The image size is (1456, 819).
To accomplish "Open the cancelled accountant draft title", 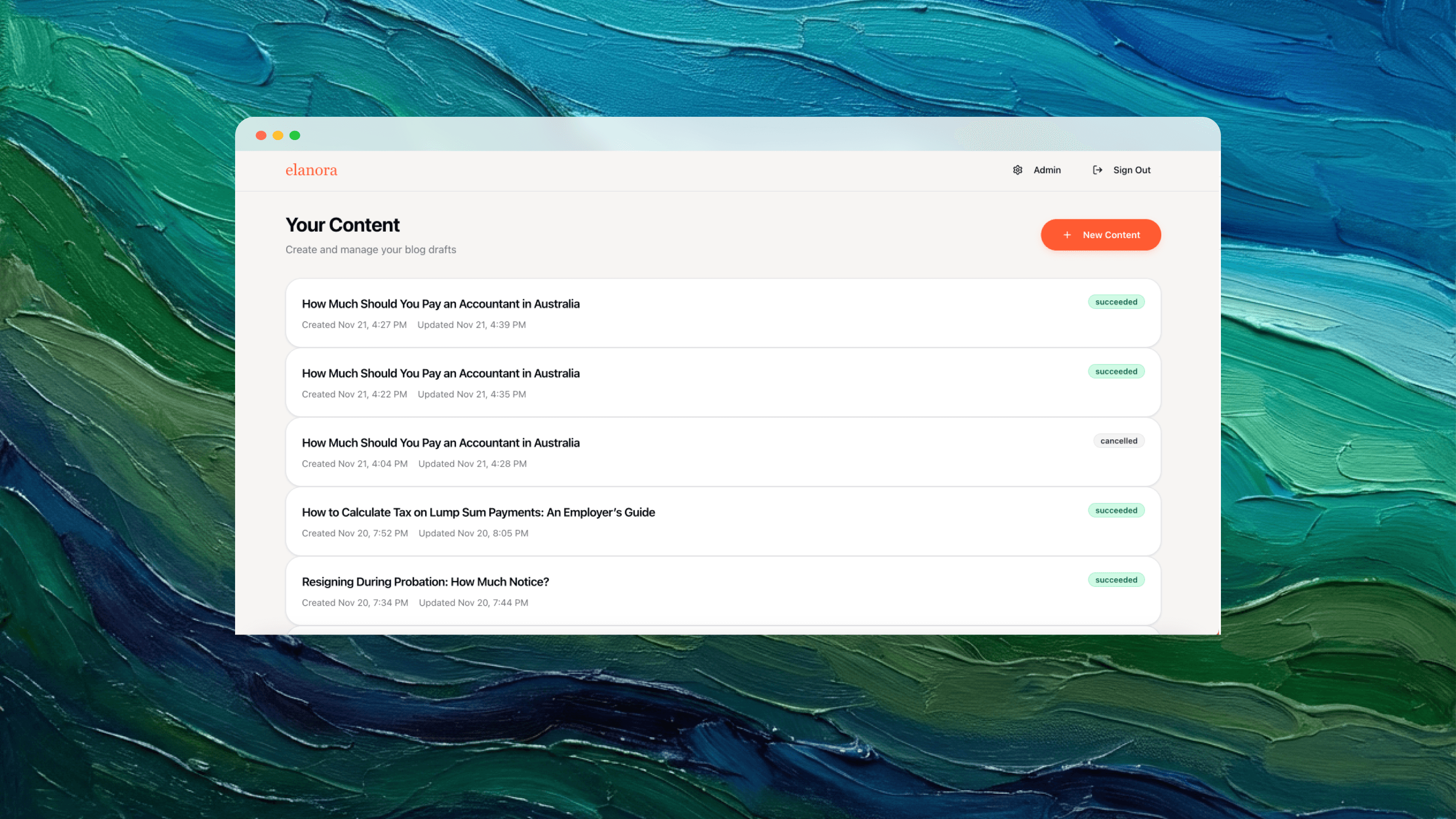I will coord(440,443).
